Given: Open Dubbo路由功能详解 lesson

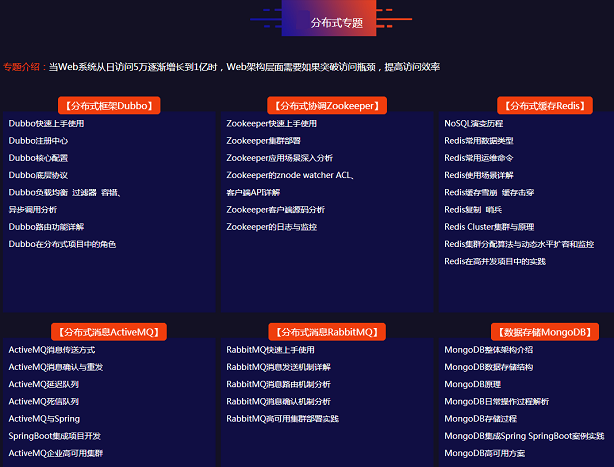Looking at the screenshot, I should [x=47, y=227].
